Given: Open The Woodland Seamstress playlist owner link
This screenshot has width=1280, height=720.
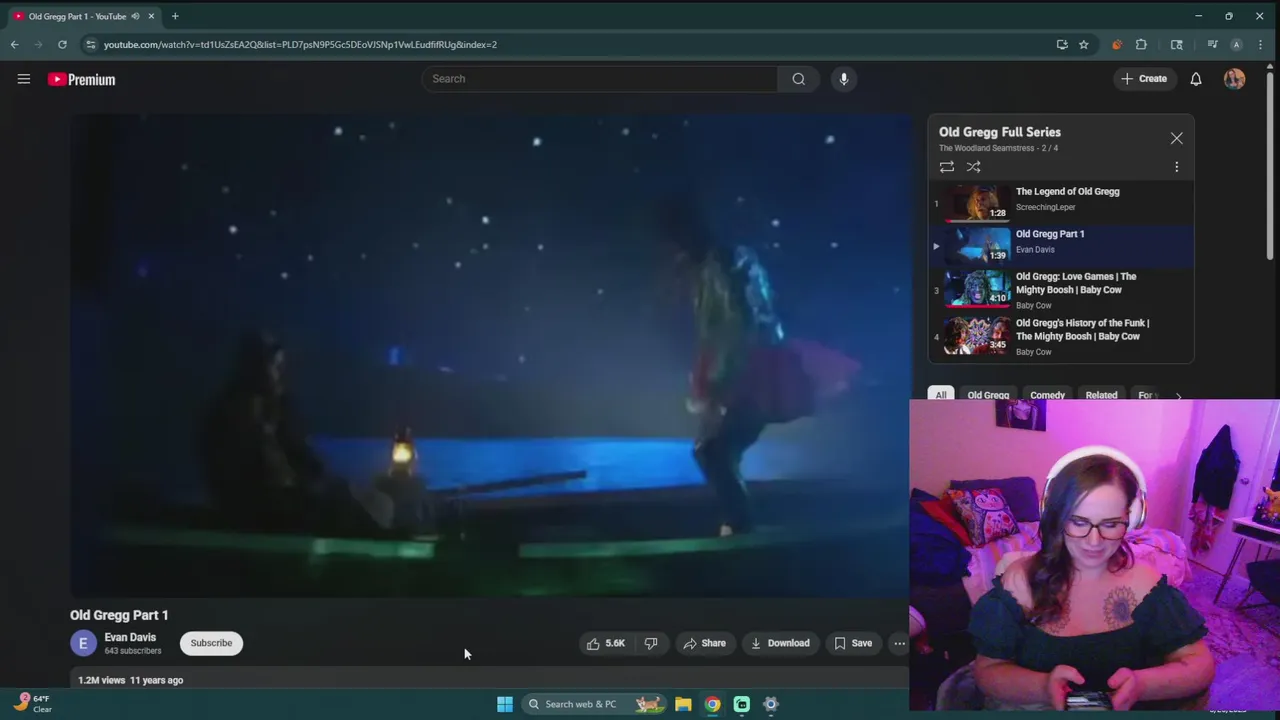Looking at the screenshot, I should 986,148.
